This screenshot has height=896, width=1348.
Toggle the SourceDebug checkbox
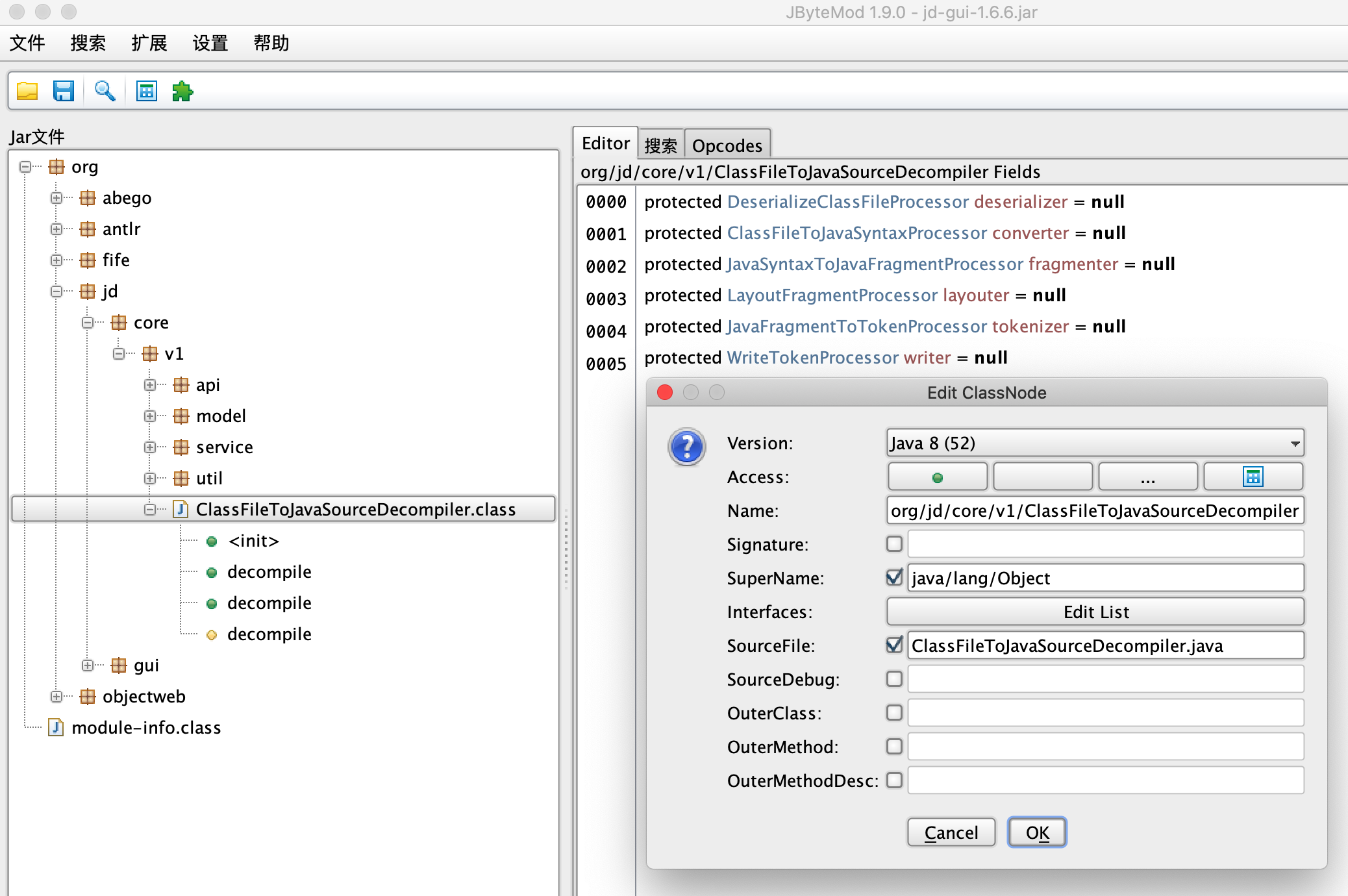[x=894, y=679]
